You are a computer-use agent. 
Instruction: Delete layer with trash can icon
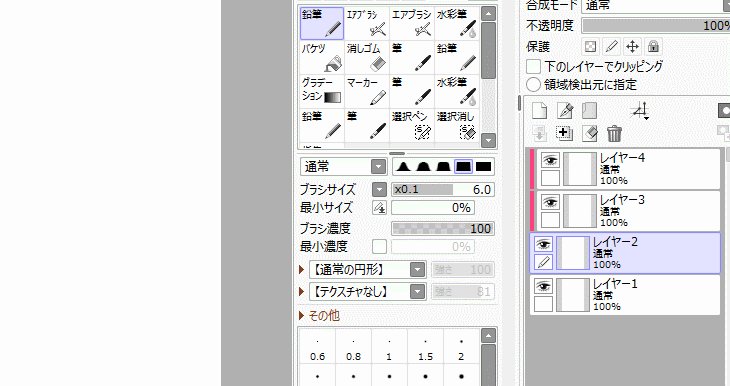[x=615, y=134]
